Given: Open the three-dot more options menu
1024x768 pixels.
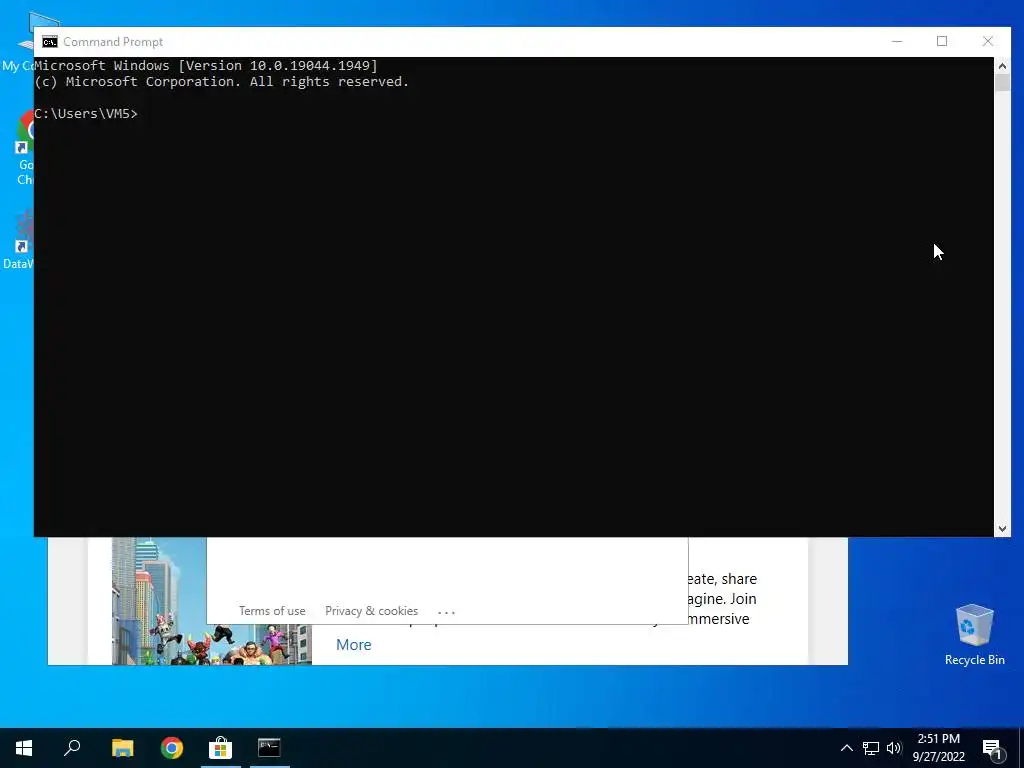Looking at the screenshot, I should click(x=447, y=613).
